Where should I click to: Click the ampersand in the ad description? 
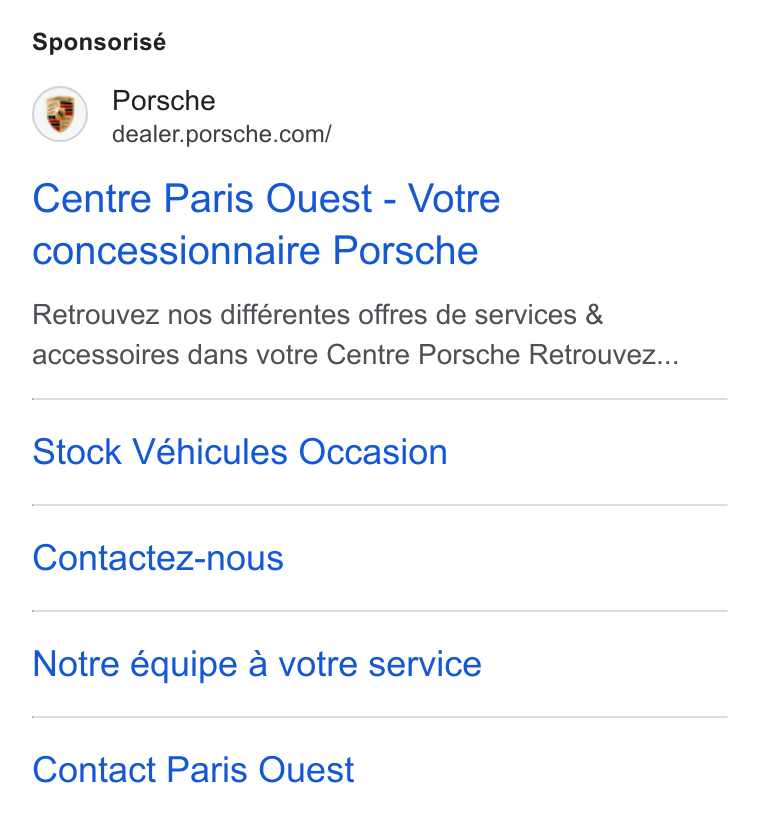(594, 315)
